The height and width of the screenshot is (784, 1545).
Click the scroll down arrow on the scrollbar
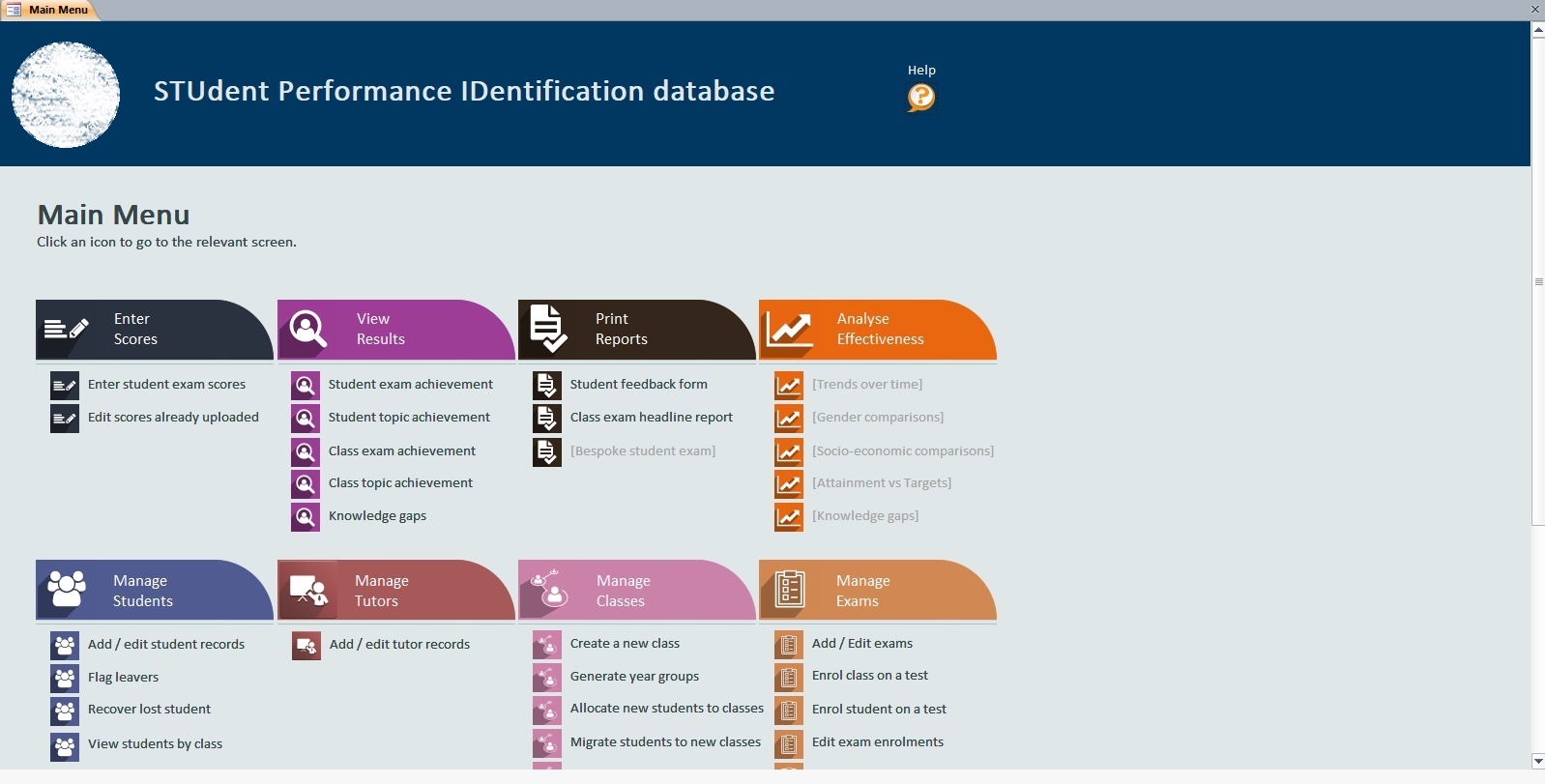(1537, 761)
